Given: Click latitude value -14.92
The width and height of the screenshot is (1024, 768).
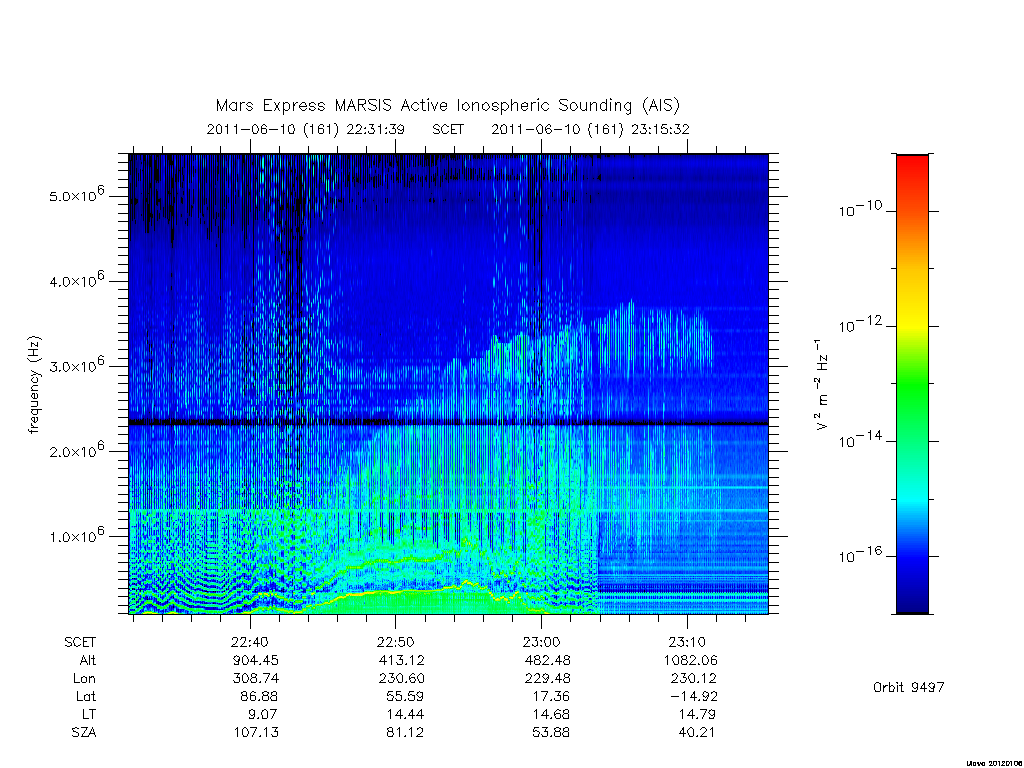Looking at the screenshot, I should click(x=694, y=696).
